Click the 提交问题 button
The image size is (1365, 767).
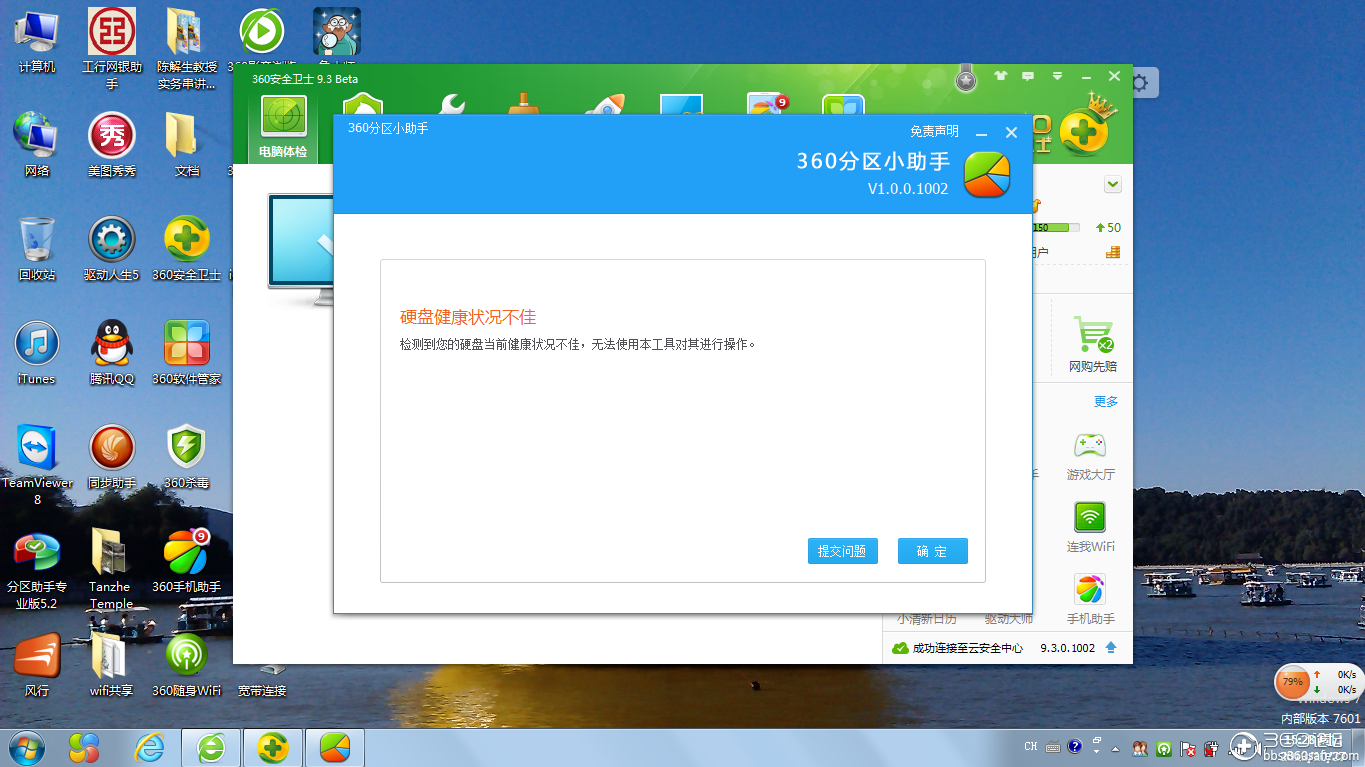coord(842,551)
